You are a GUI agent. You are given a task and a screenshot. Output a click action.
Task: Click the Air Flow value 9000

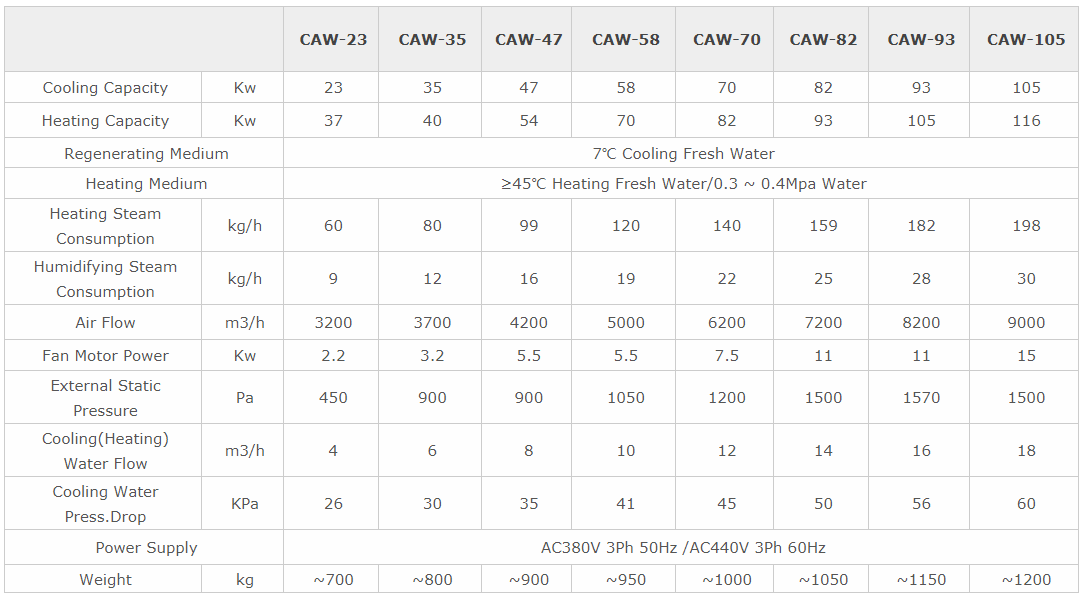[1026, 323]
